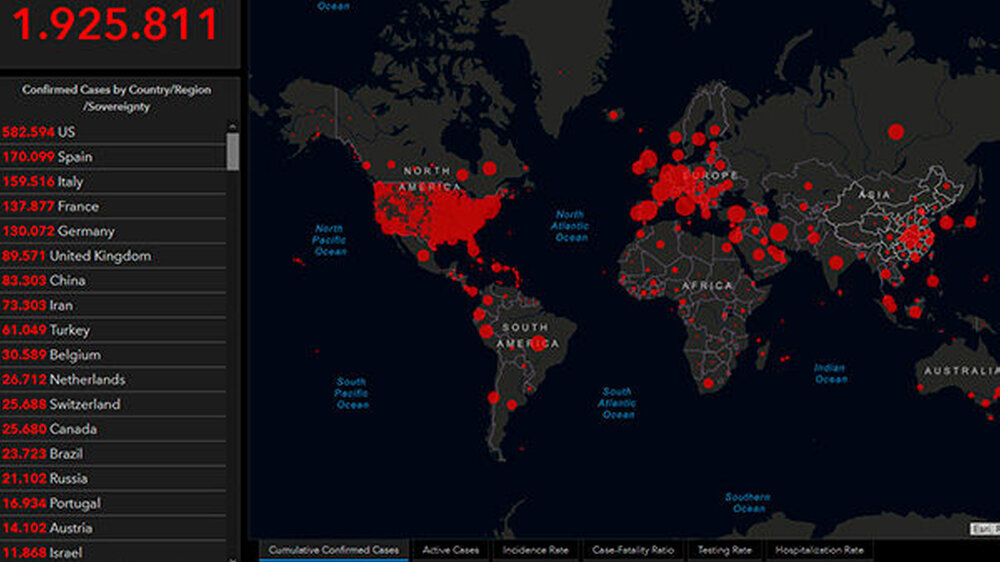Image resolution: width=1000 pixels, height=562 pixels.
Task: Click the Esri attribution at the map corner
Action: click(983, 528)
